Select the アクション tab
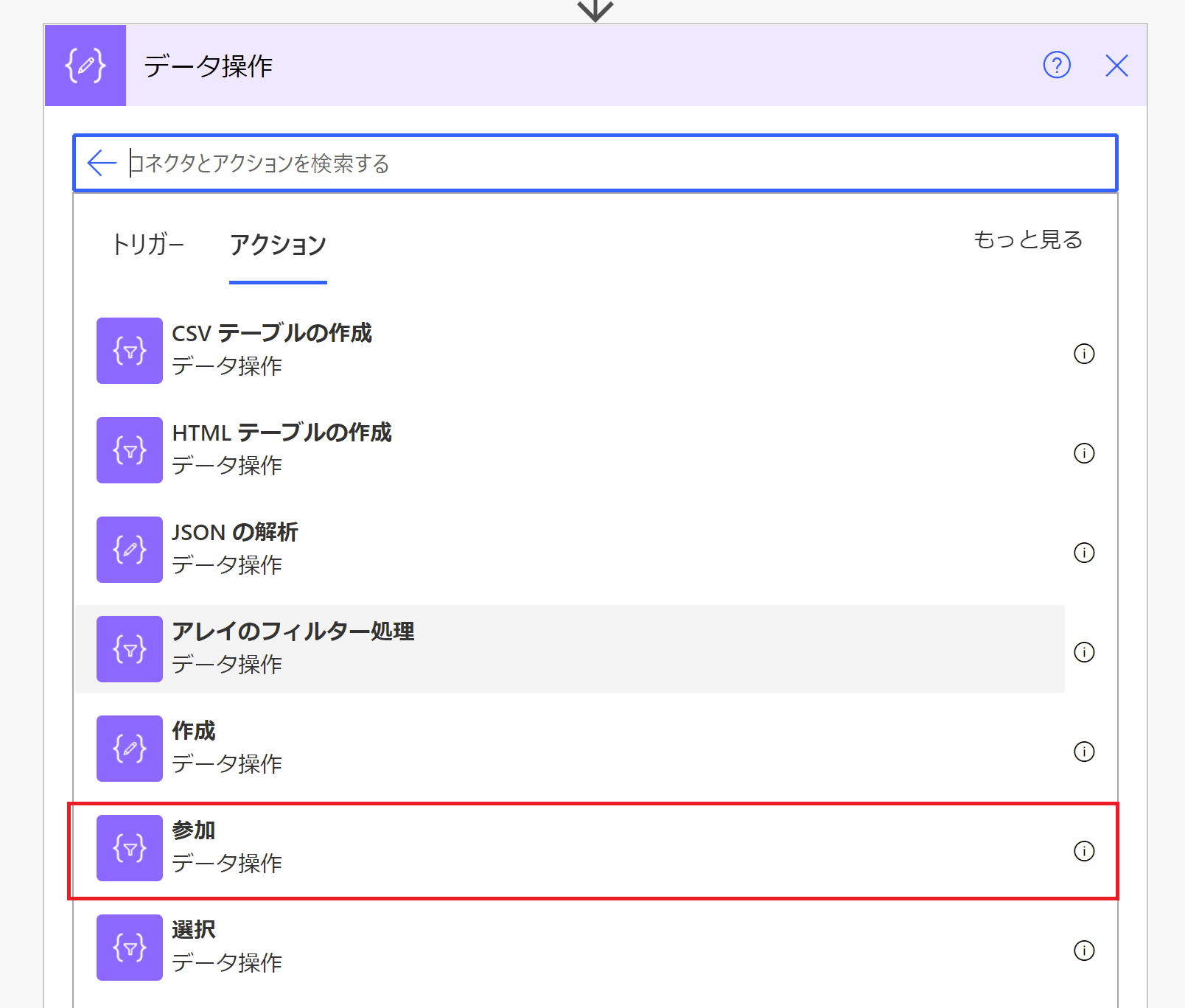Image resolution: width=1185 pixels, height=1008 pixels. click(278, 245)
